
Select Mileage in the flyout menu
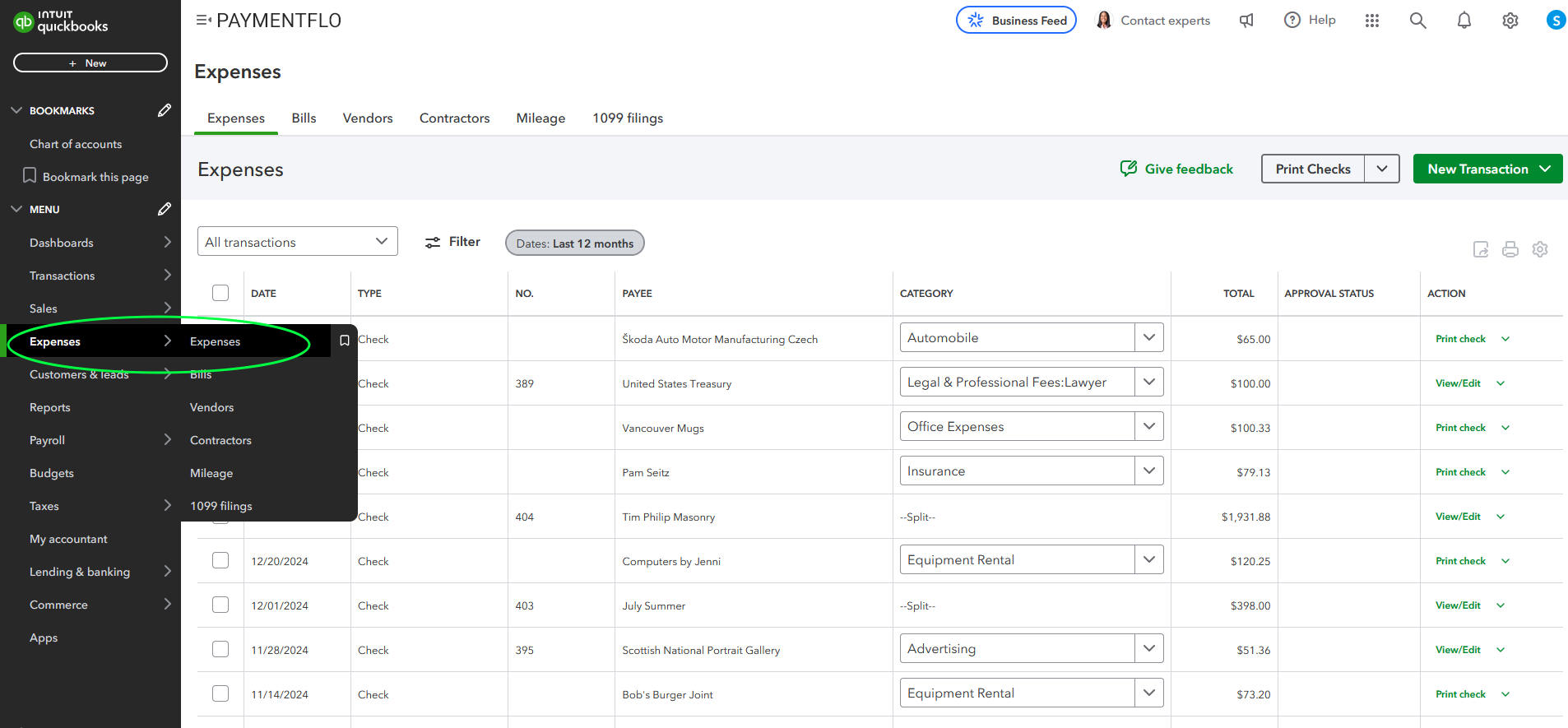211,473
